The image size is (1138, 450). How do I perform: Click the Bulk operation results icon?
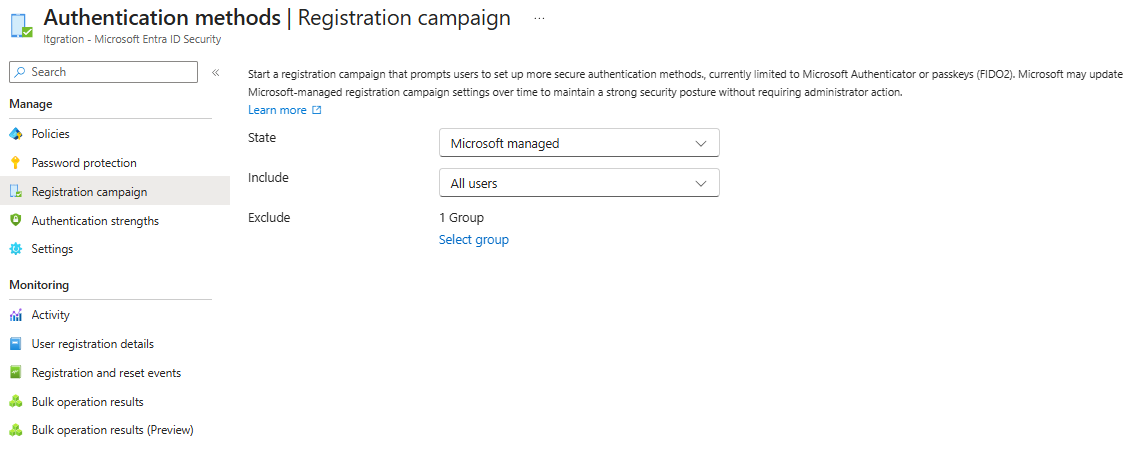16,401
